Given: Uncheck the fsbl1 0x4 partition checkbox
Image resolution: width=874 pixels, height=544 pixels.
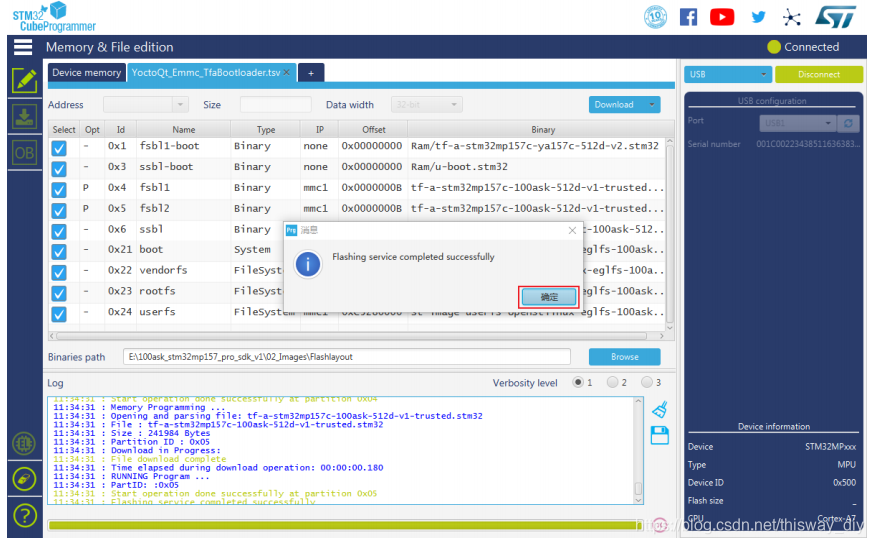Looking at the screenshot, I should point(59,190).
